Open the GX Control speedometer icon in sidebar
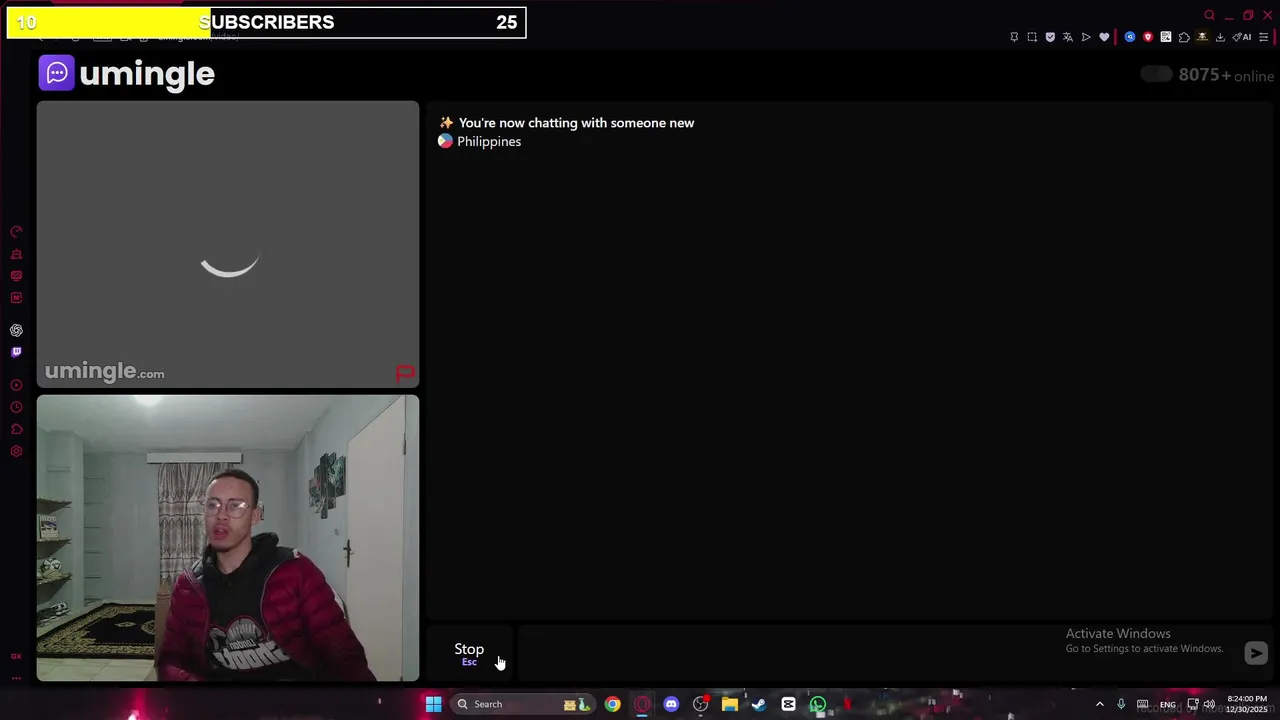1280x720 pixels. [x=16, y=232]
